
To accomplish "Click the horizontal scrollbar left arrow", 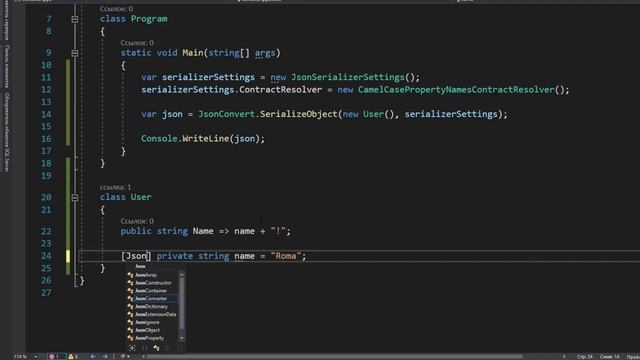I will (143, 357).
